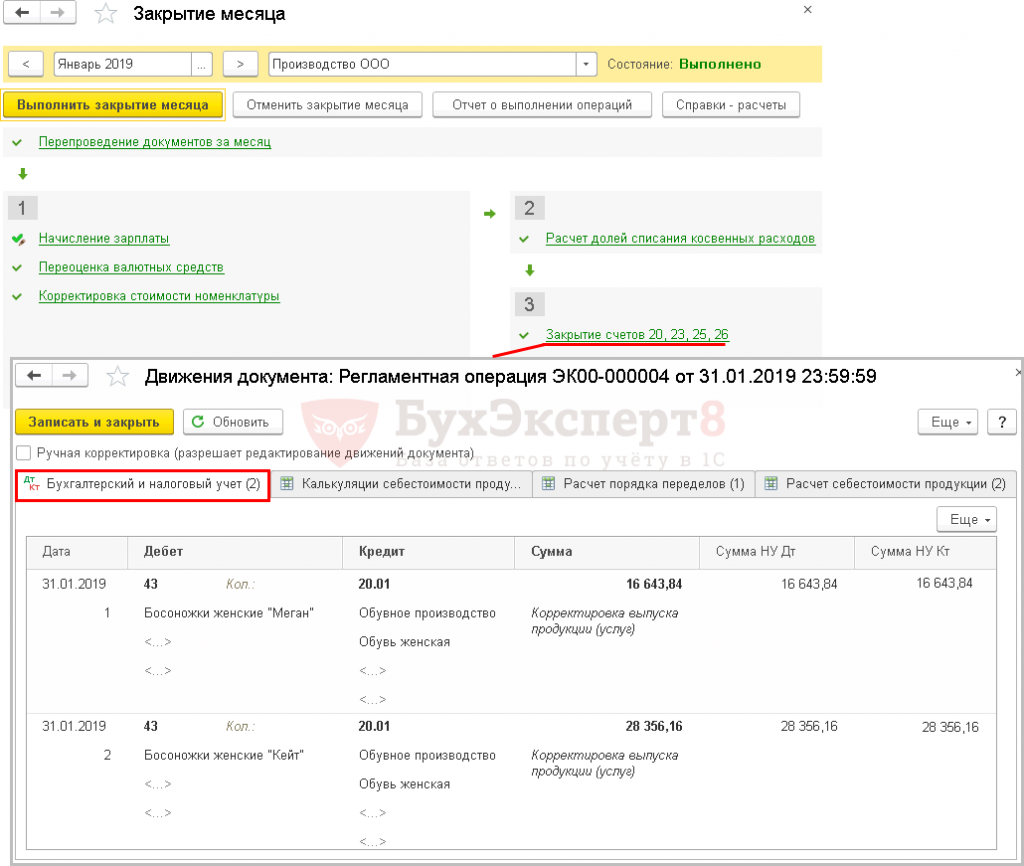Screen dimensions: 1024x866
Task: Click the previous month arrow button
Action: [25, 64]
